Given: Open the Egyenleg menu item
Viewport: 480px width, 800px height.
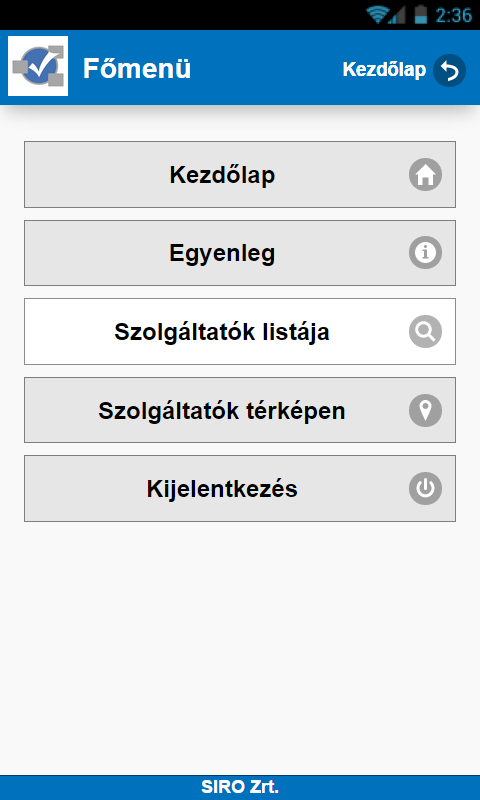Looking at the screenshot, I should click(x=240, y=253).
